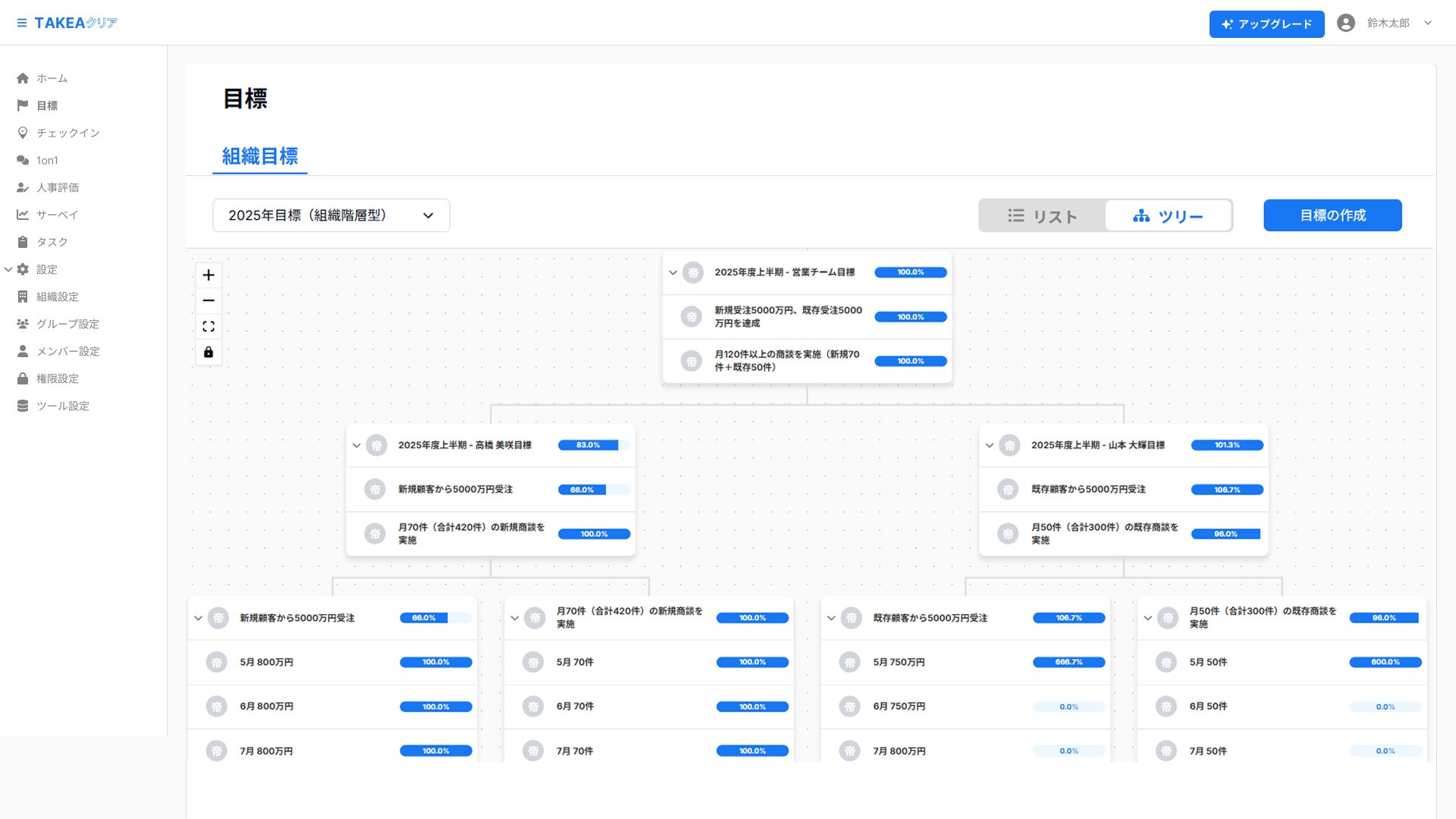Click the 山本 大輝目標 101.3% progress bar
Screen dimensions: 1456x819
point(1226,445)
